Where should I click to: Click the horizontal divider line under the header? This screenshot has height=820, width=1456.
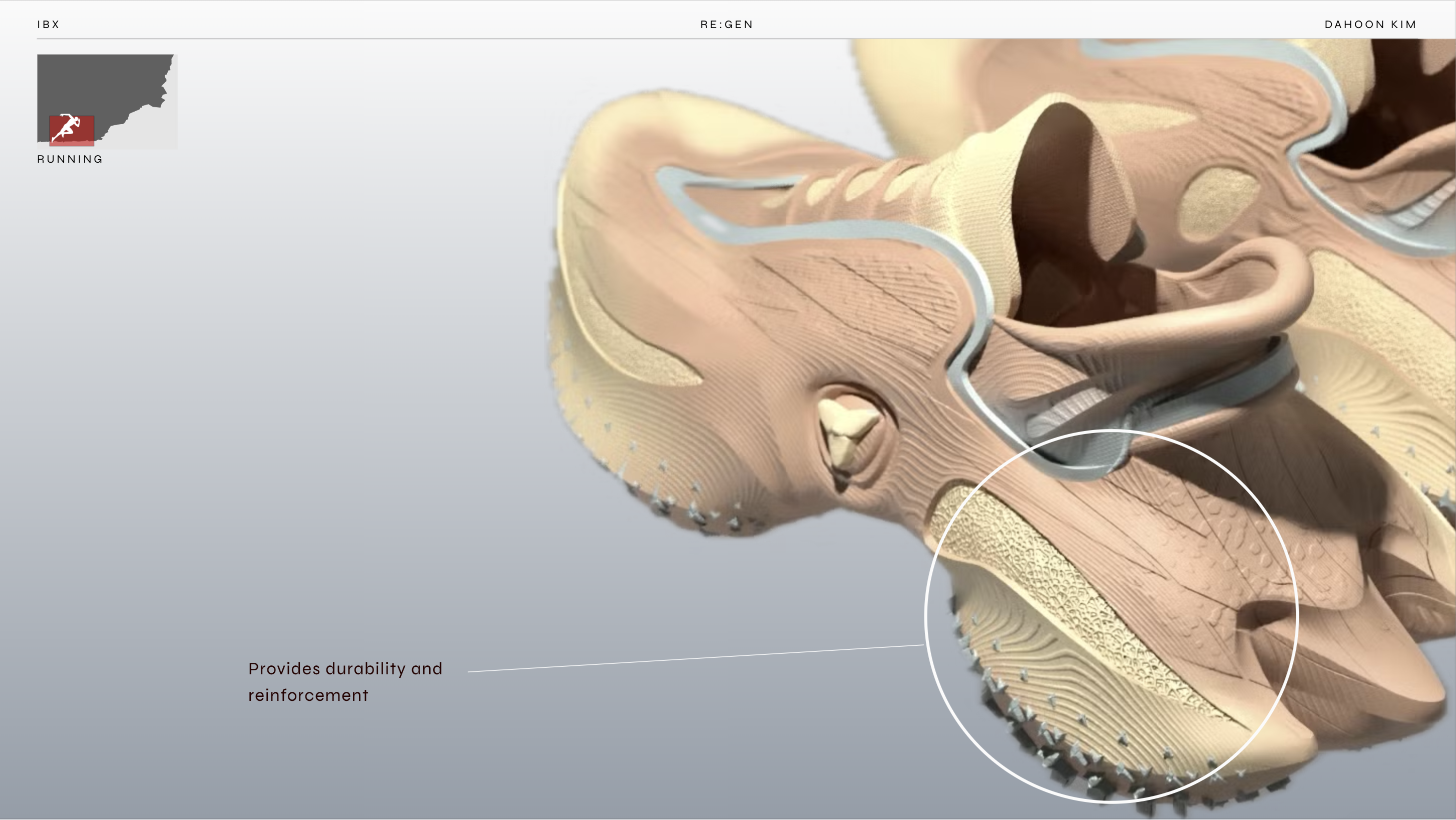[396, 39]
